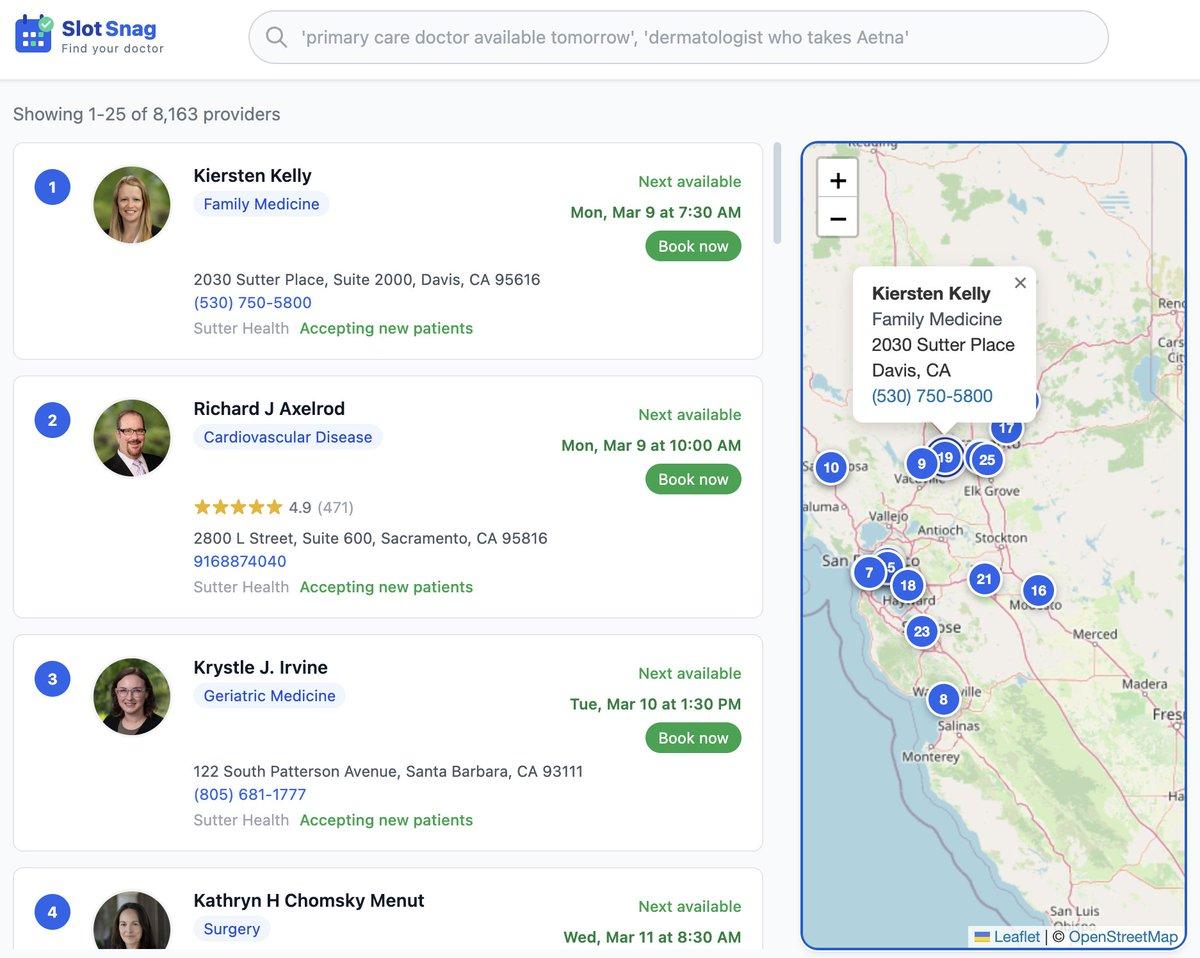The height and width of the screenshot is (958, 1200).
Task: Zoom in on the map
Action: click(x=836, y=182)
